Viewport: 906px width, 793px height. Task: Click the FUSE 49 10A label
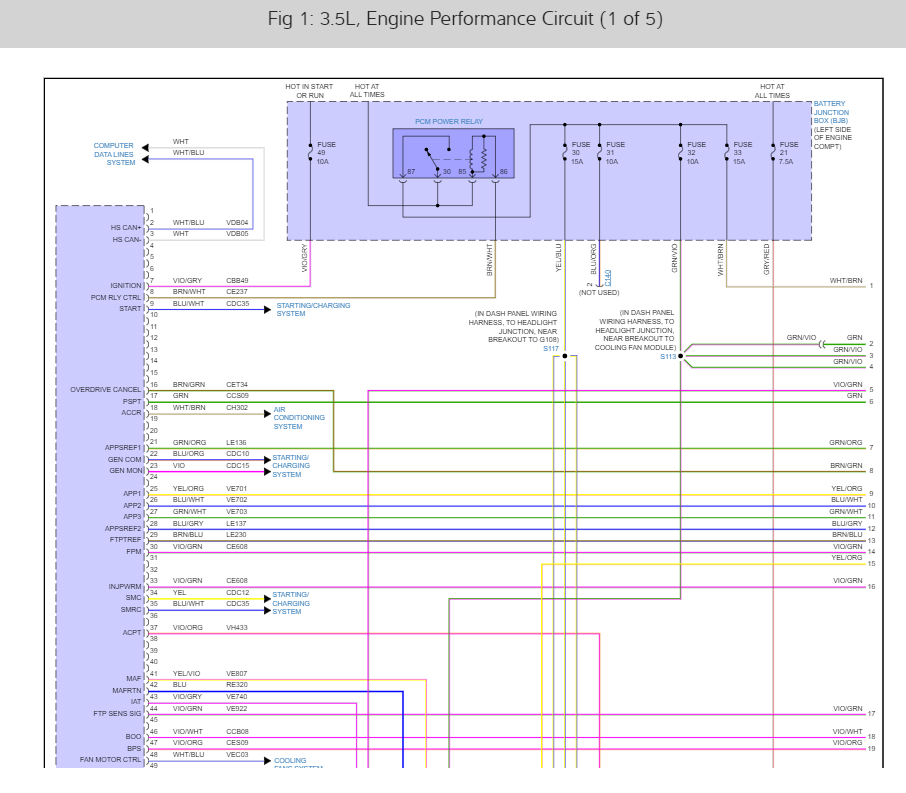click(x=325, y=153)
